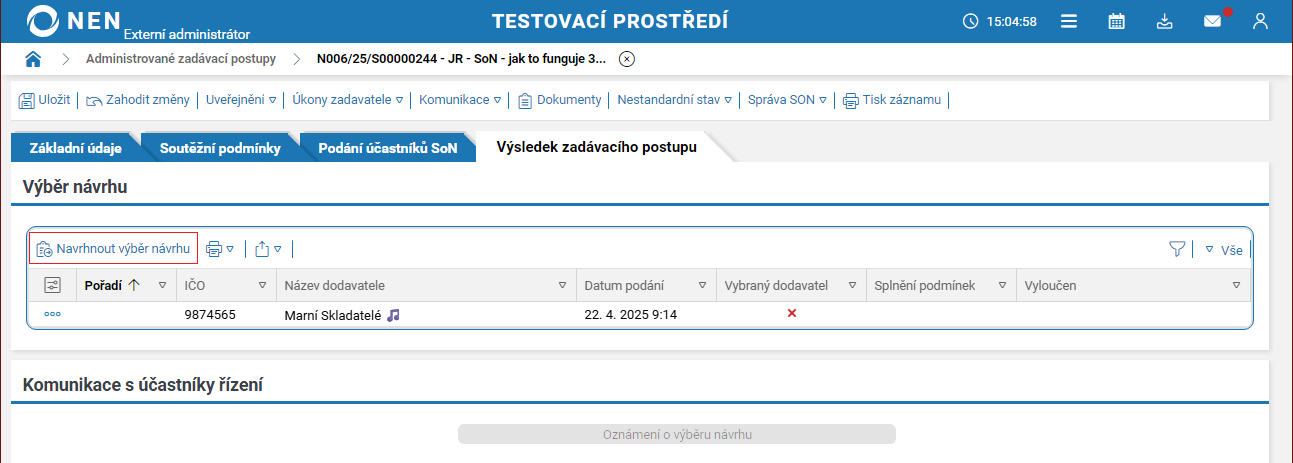Open row actions dots for Marní Skladatelé
The height and width of the screenshot is (463, 1293).
coord(53,314)
